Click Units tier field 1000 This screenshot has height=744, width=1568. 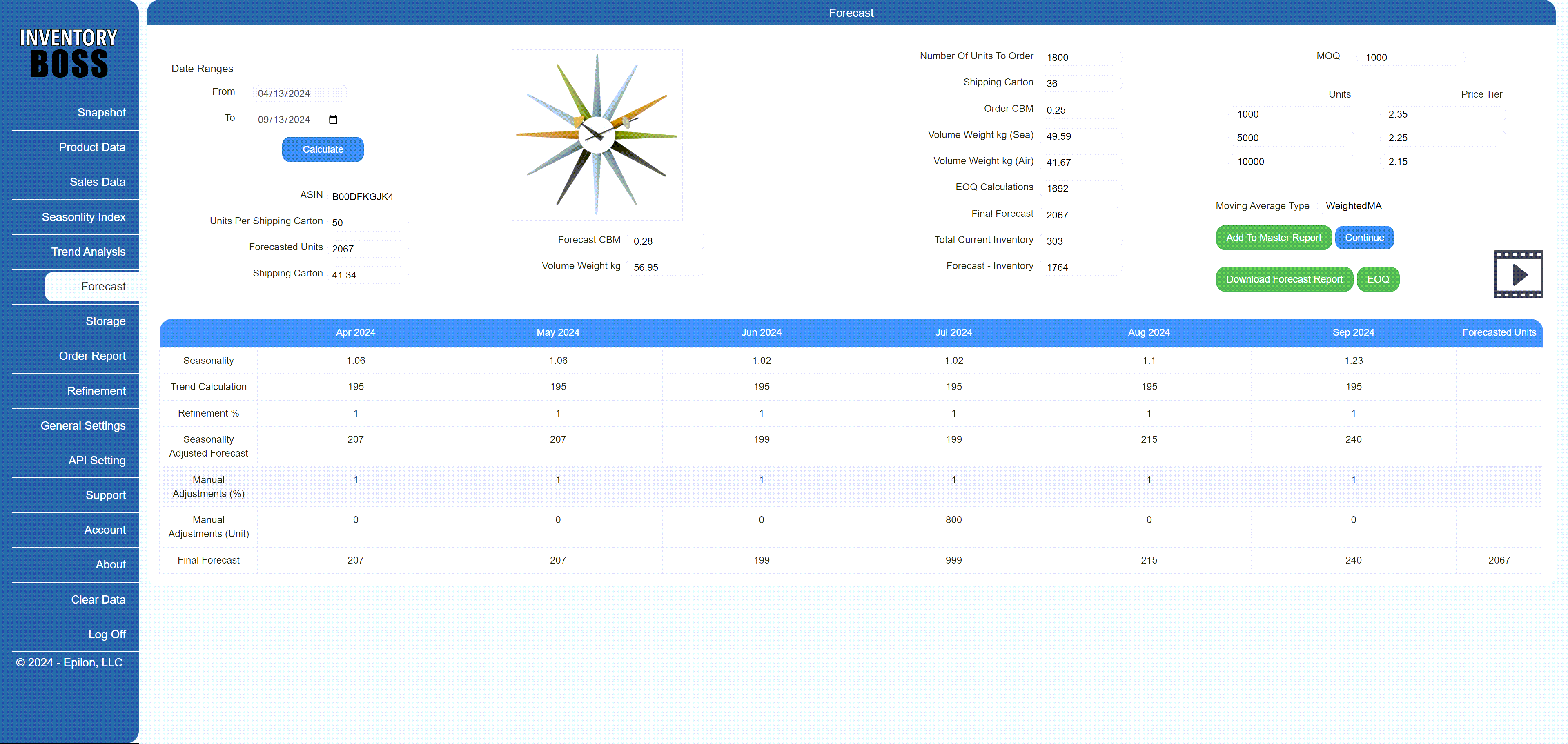tap(1292, 114)
